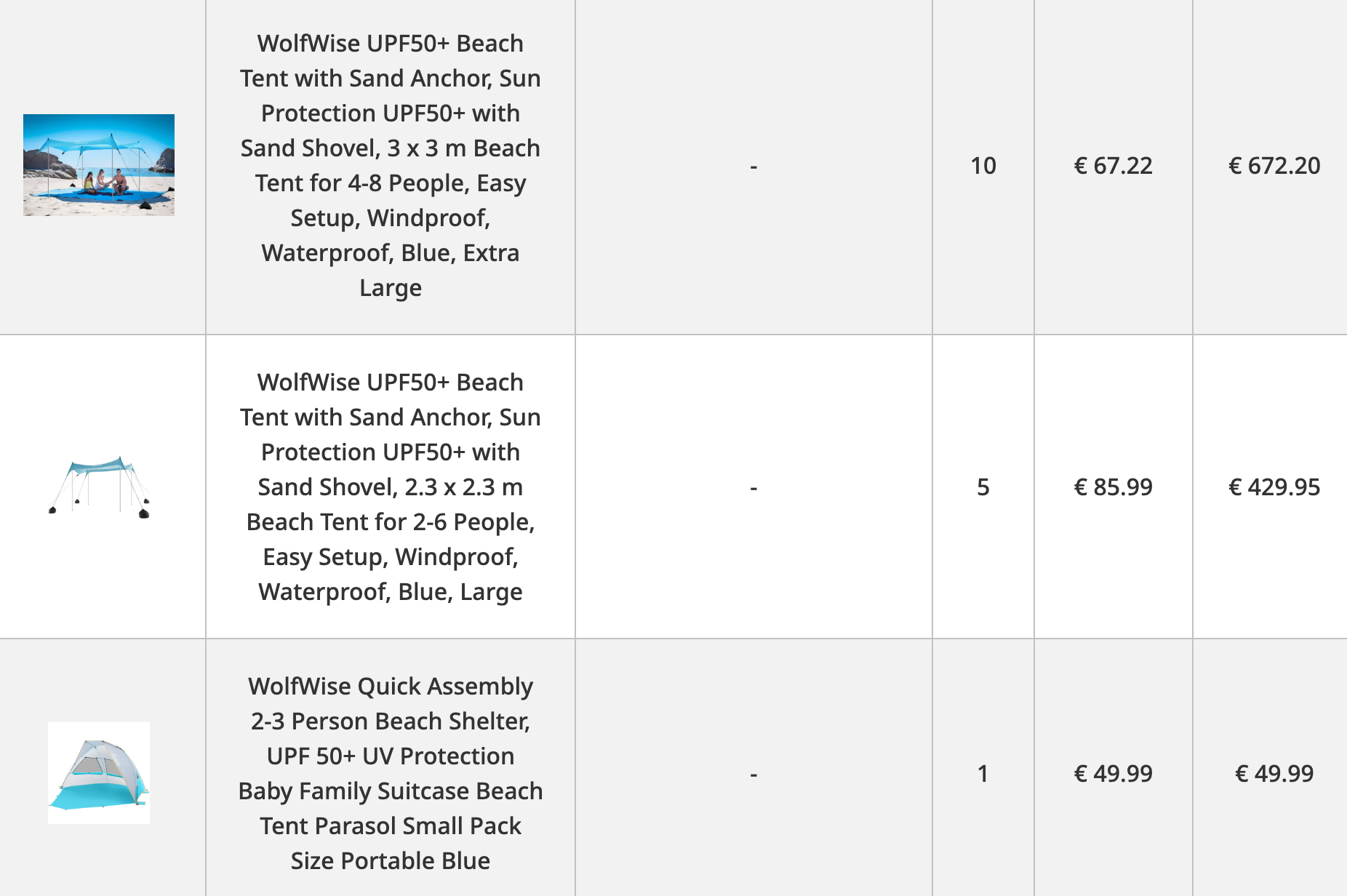This screenshot has width=1347, height=896.
Task: Click the € 672.20 total amount
Action: coord(1274,166)
